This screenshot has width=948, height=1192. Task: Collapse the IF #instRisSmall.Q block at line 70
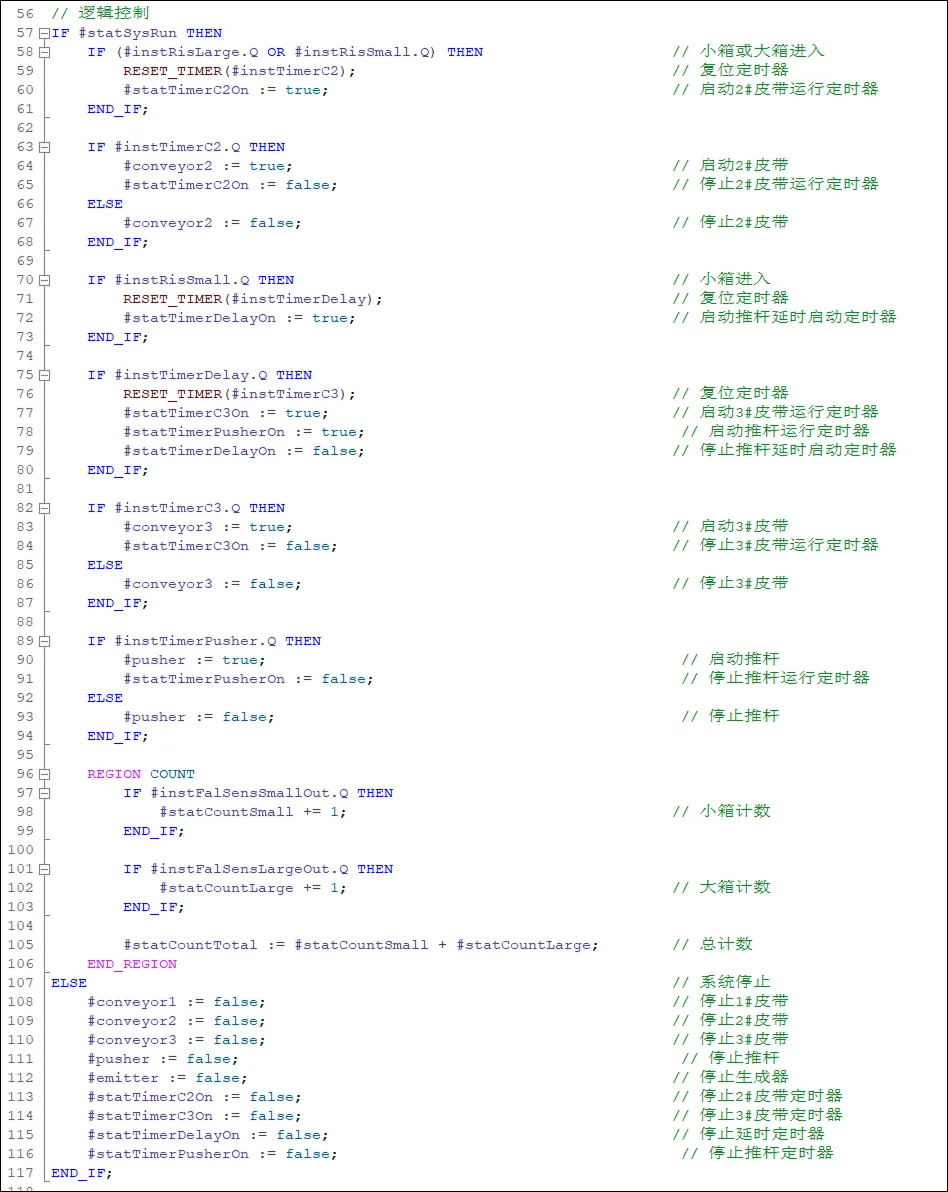click(44, 281)
